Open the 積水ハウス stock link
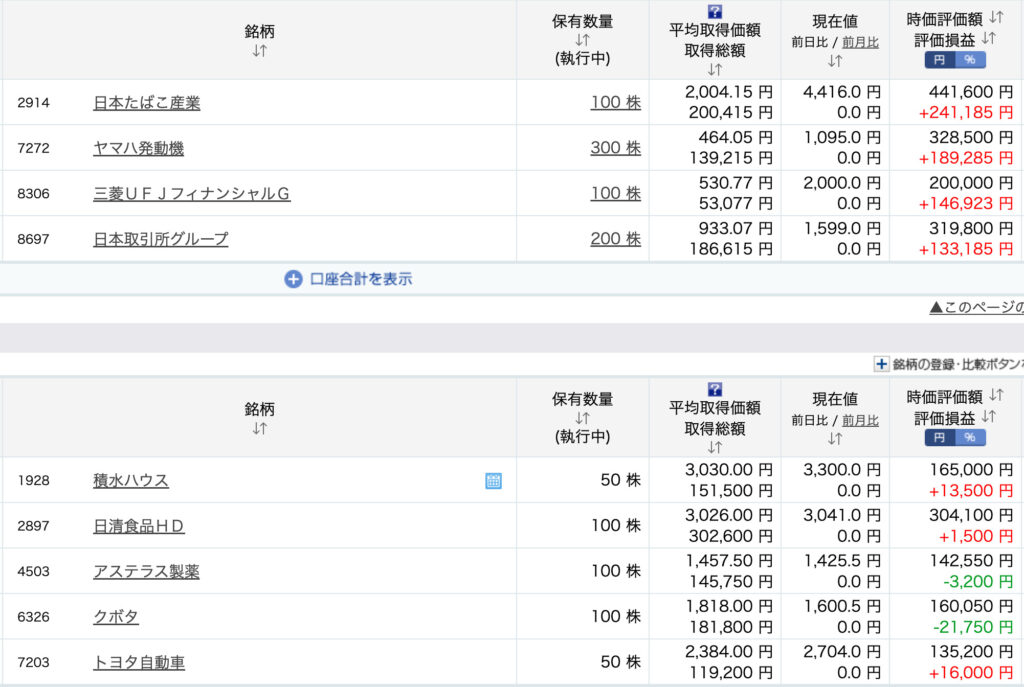 point(131,481)
